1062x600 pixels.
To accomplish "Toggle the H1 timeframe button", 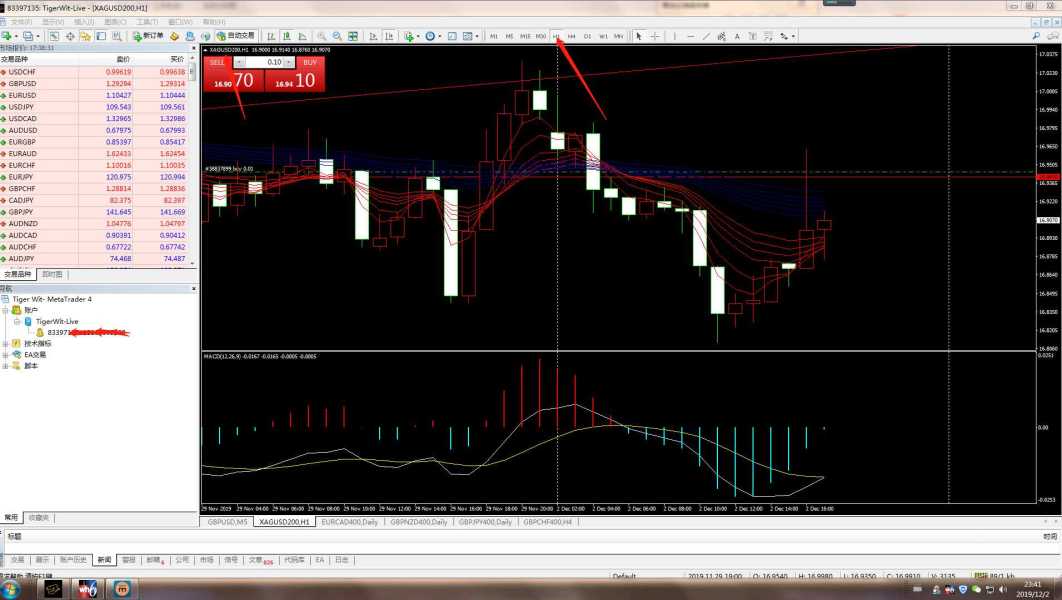I will (x=556, y=36).
